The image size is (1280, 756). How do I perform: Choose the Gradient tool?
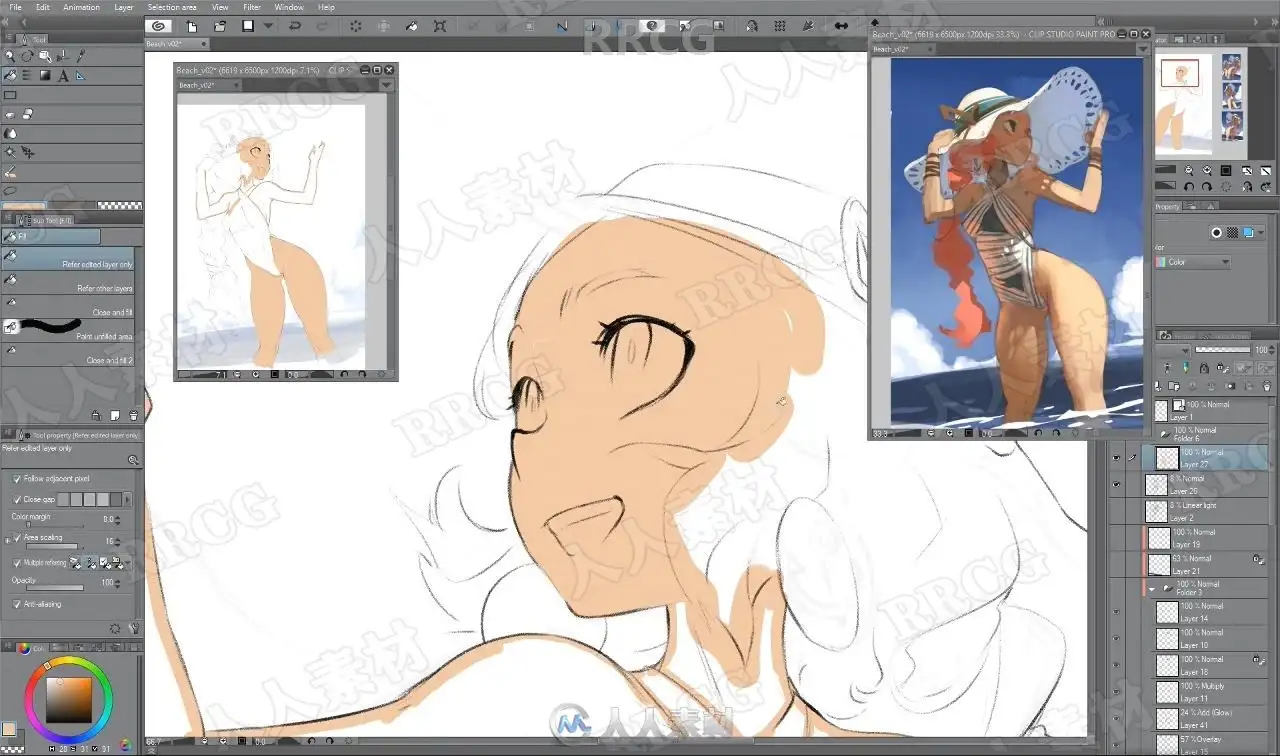(x=45, y=75)
